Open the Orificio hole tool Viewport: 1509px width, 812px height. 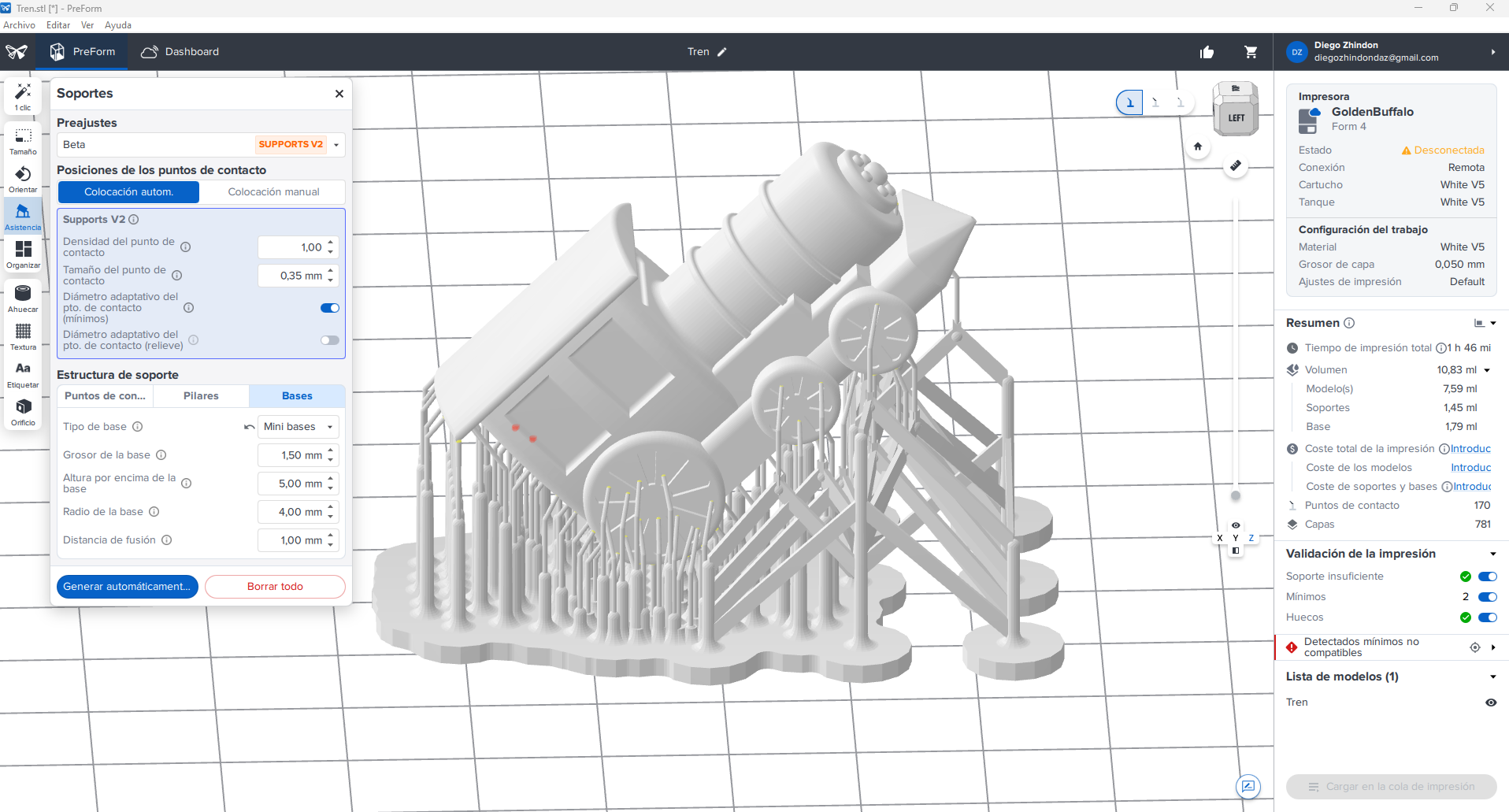click(23, 412)
